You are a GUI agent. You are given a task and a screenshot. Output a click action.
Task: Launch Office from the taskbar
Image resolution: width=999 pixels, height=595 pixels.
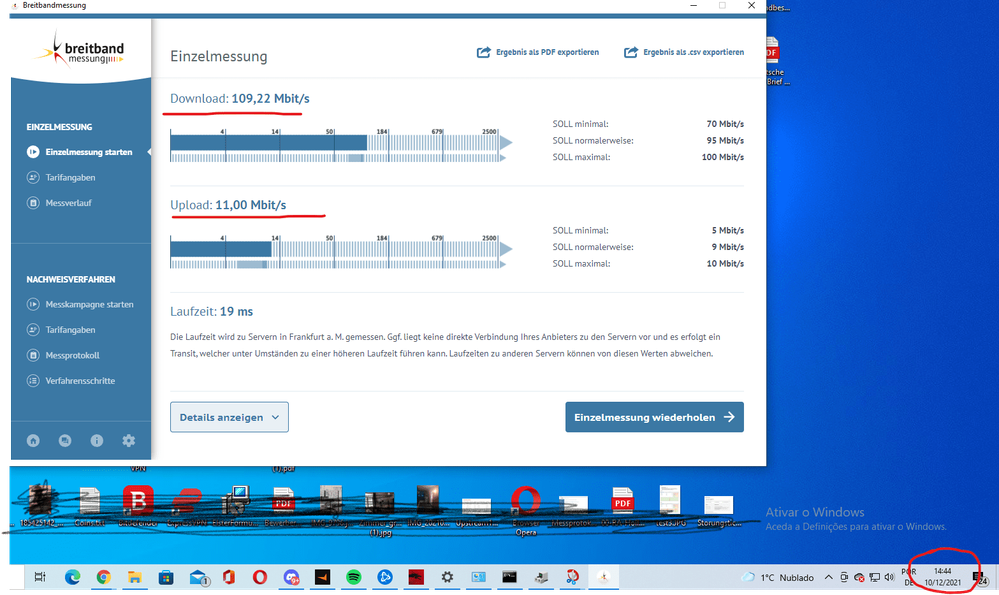click(229, 577)
